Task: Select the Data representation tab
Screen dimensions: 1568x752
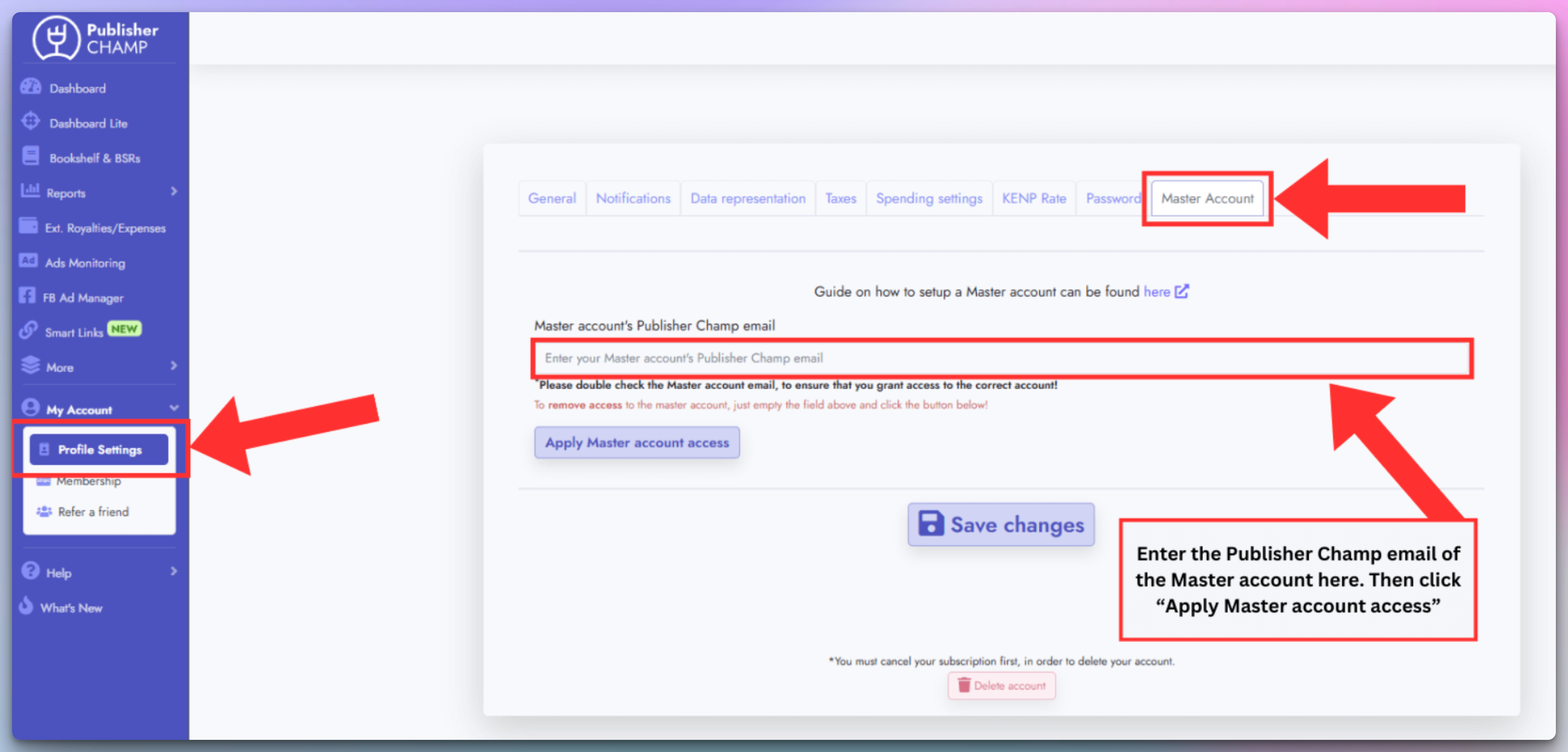Action: point(748,199)
